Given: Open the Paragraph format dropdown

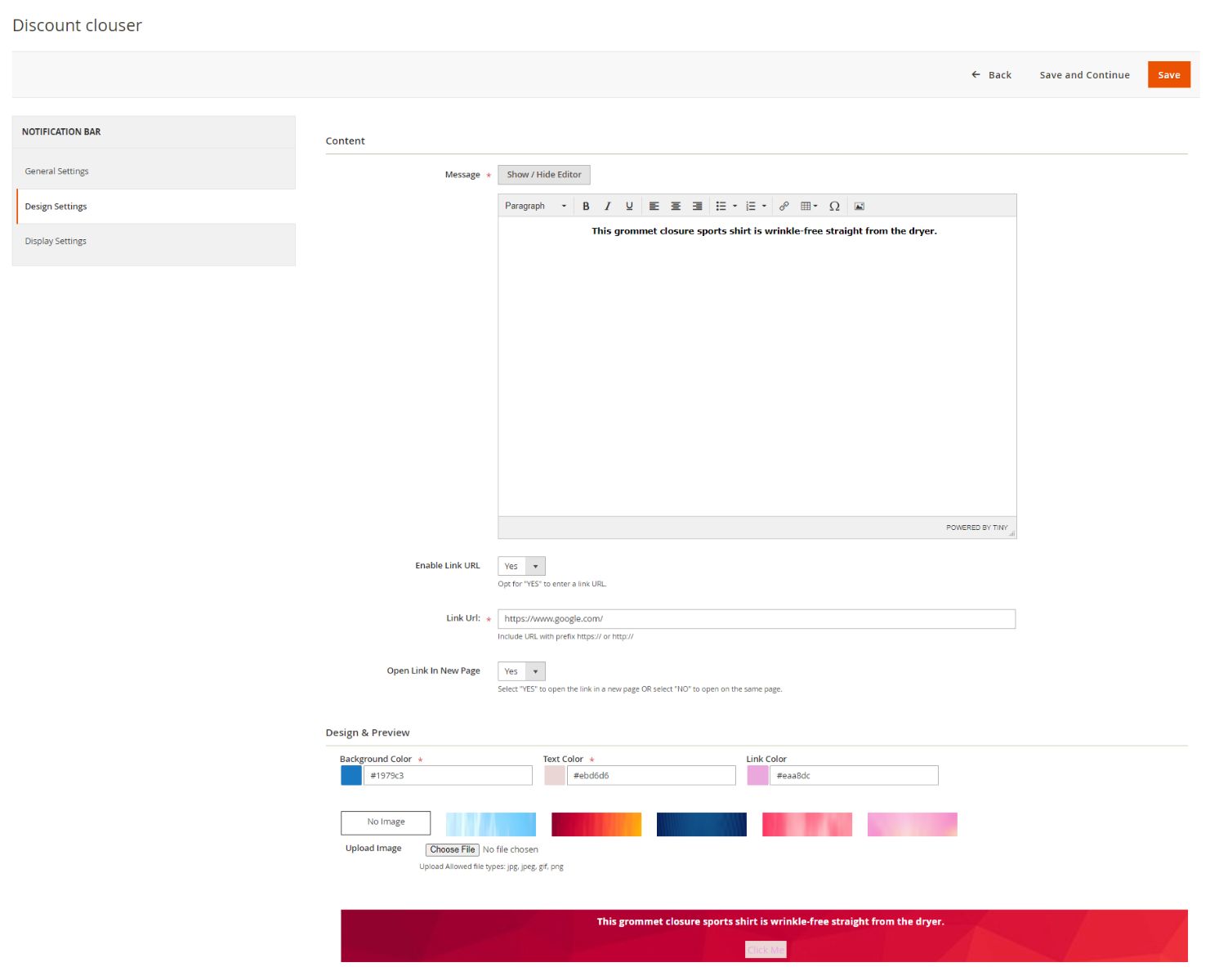Looking at the screenshot, I should 535,207.
